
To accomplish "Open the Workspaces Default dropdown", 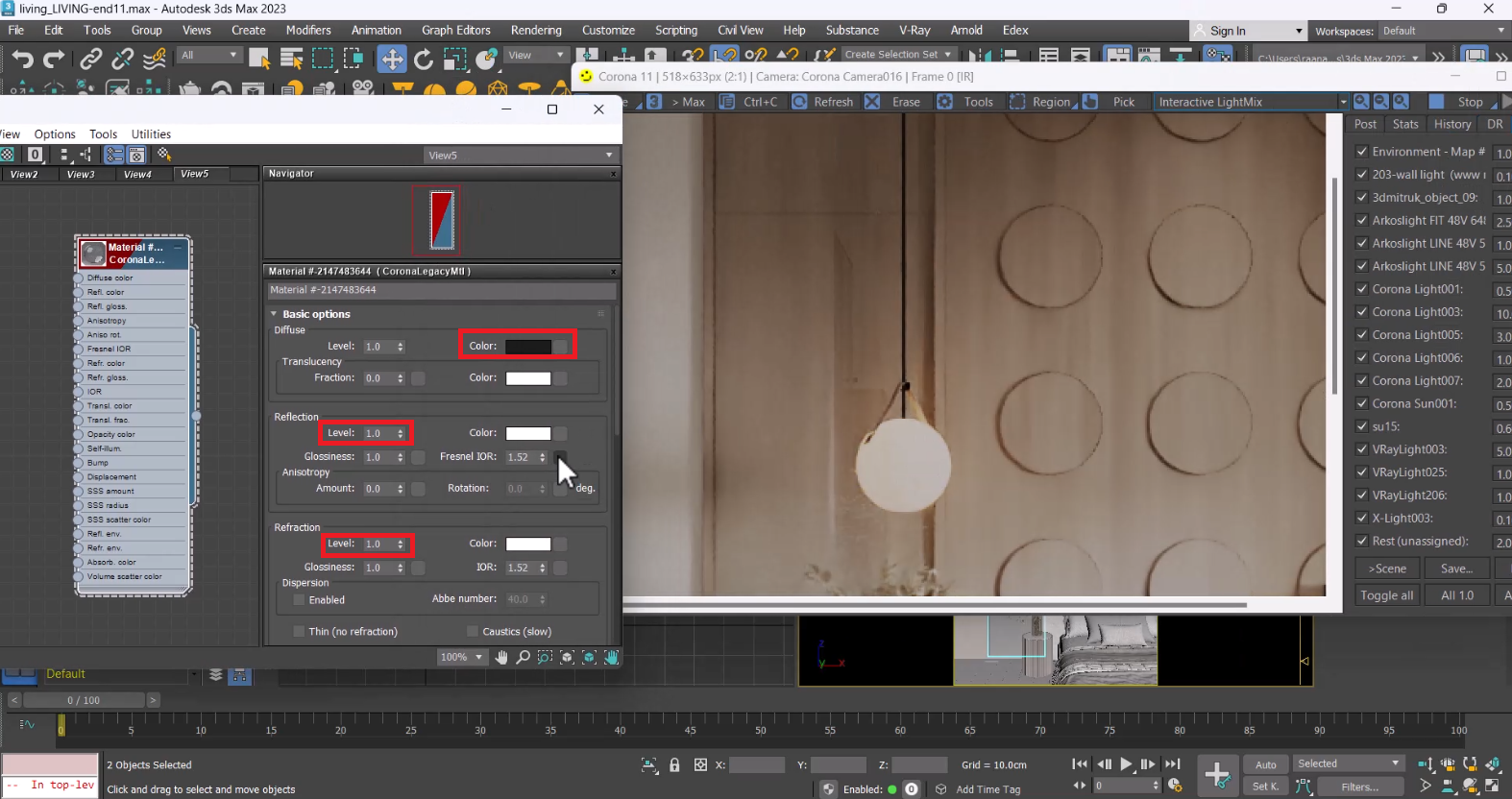I will pos(1444,31).
